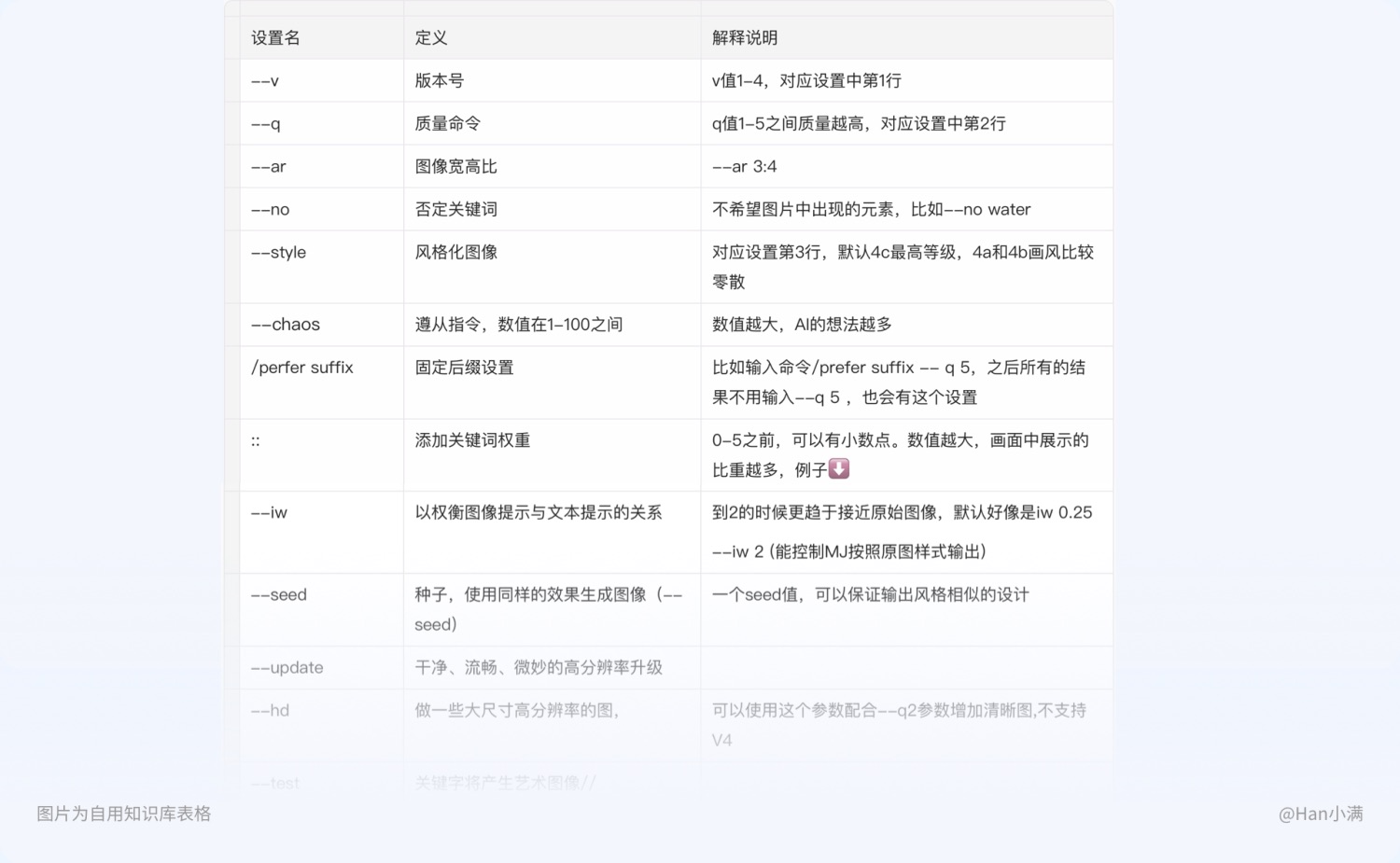
Task: Click the /prefer suffix -- q 5 explanation cell
Action: 907,383
